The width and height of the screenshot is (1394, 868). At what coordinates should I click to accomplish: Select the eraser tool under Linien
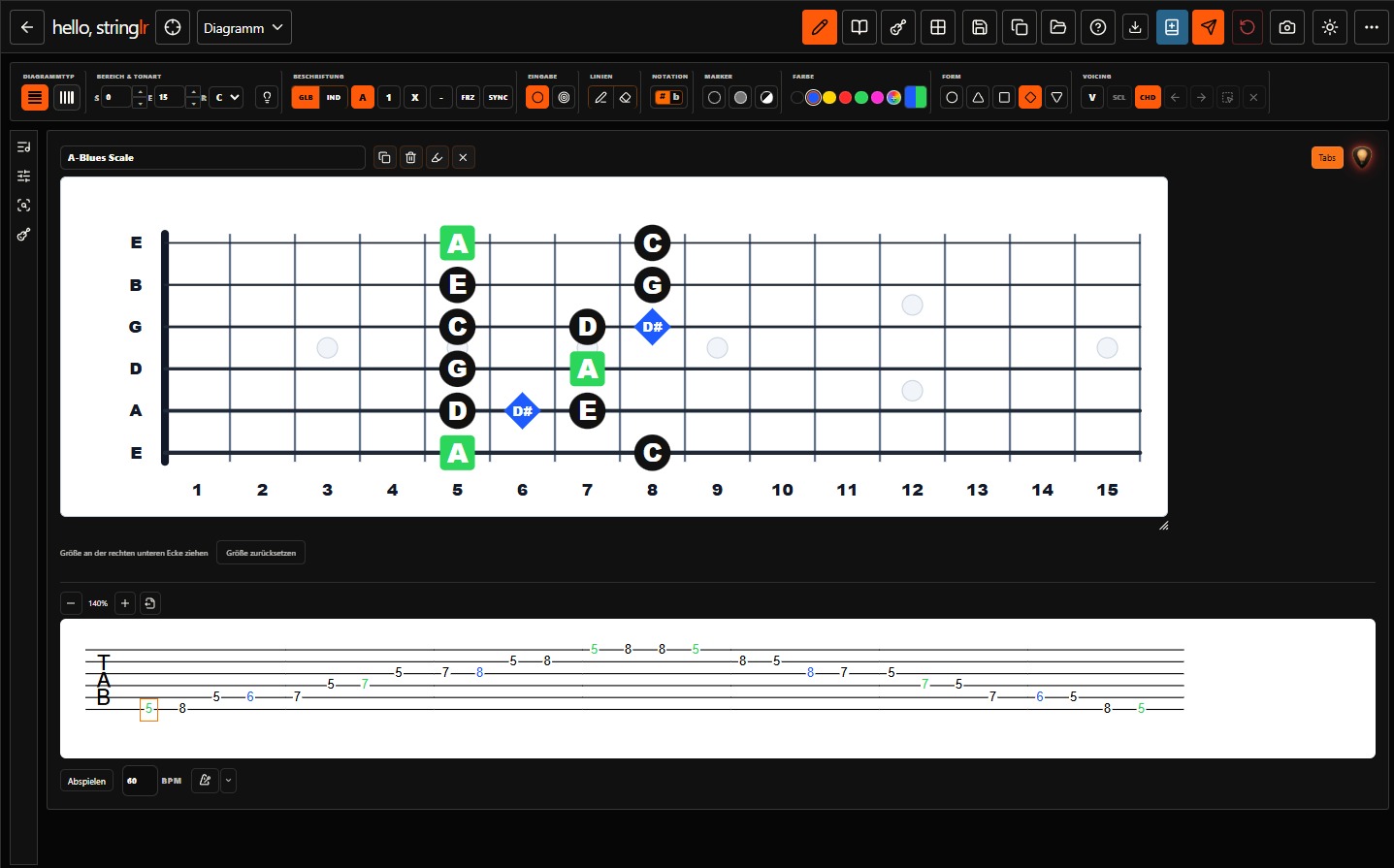point(625,97)
